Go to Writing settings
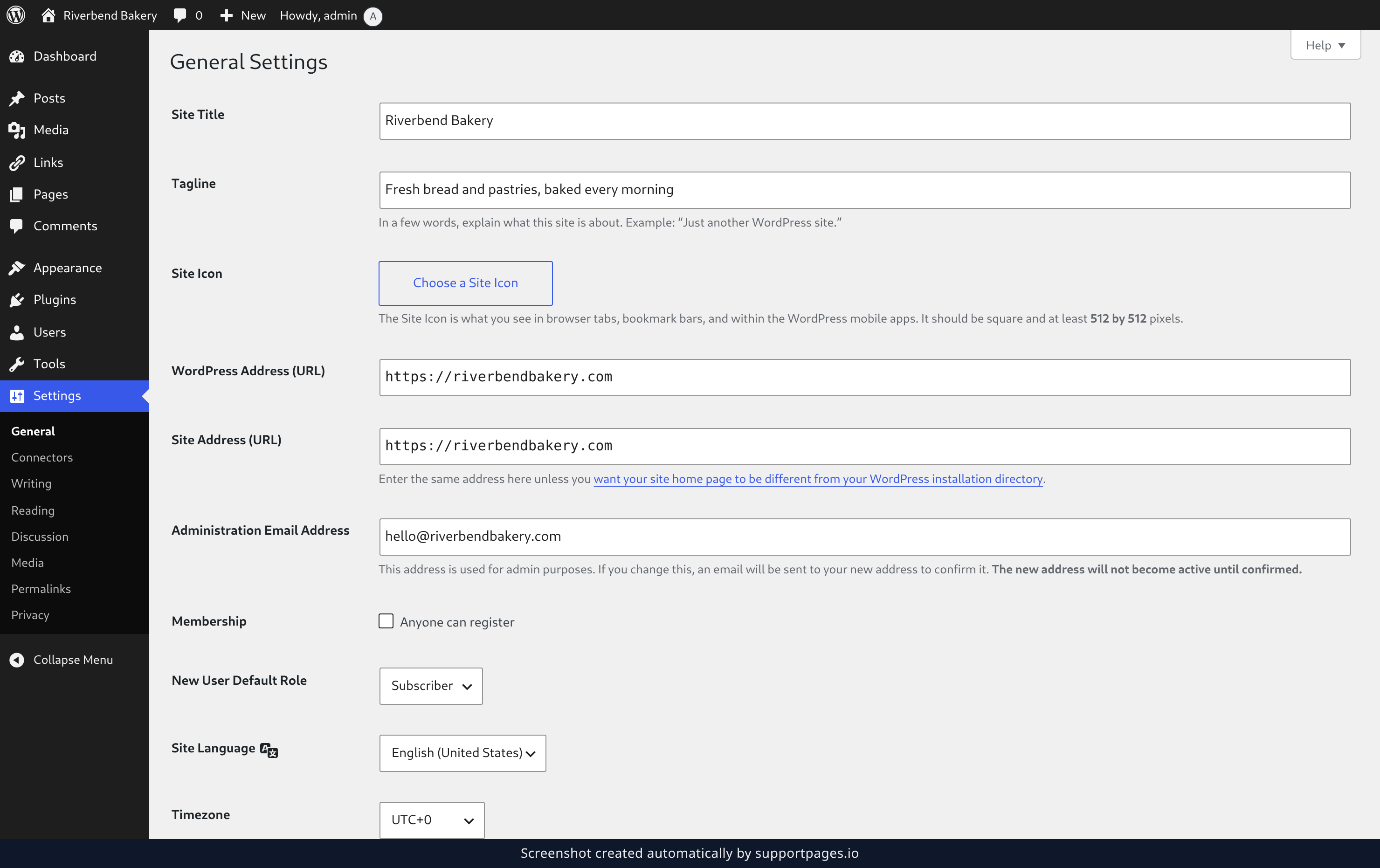1380x868 pixels. click(x=31, y=483)
